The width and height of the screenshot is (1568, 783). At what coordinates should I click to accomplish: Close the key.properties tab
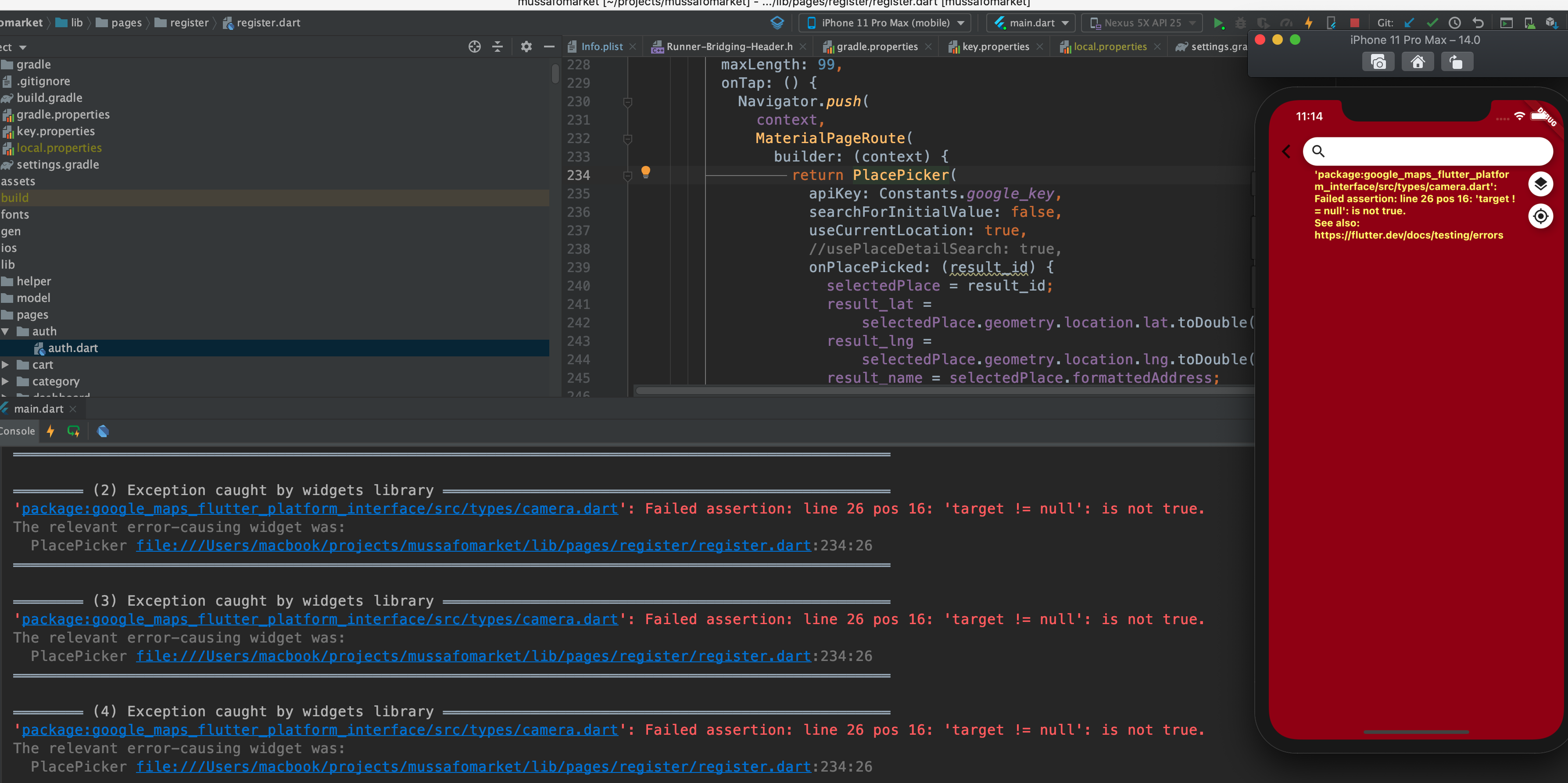coord(1040,47)
